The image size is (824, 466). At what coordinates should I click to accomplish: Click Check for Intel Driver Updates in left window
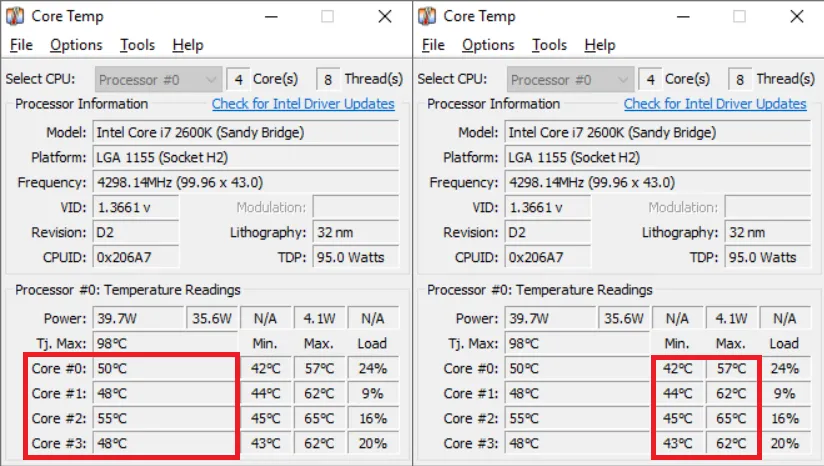pyautogui.click(x=303, y=104)
